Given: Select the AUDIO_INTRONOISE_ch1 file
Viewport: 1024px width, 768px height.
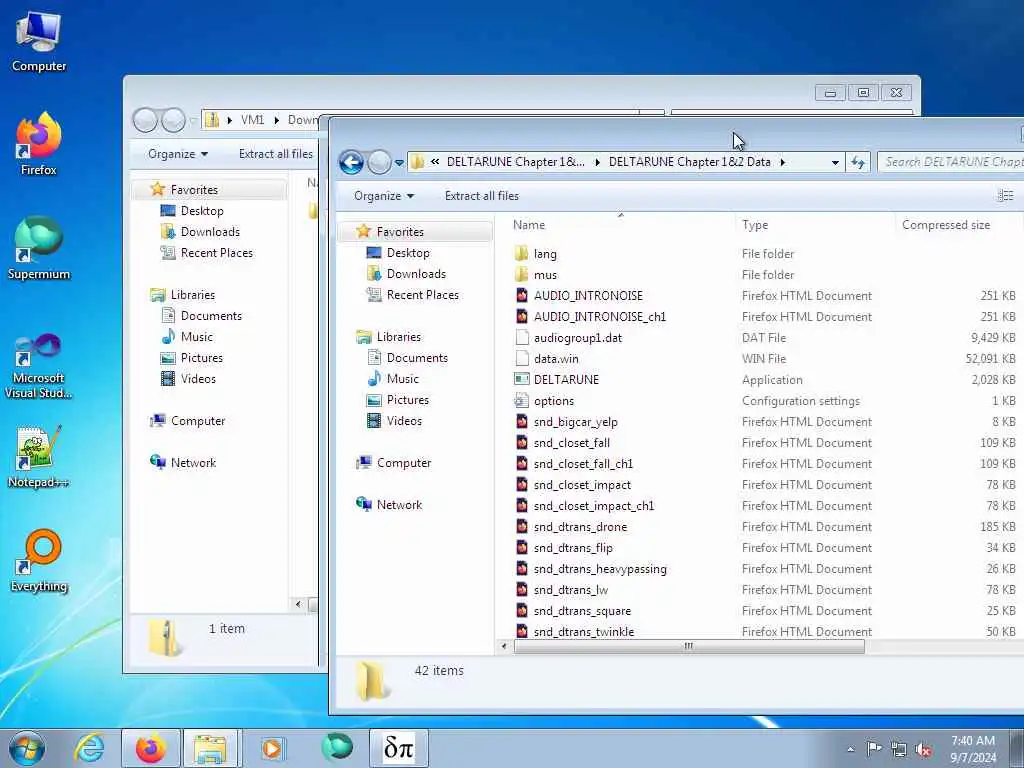Looking at the screenshot, I should 600,317.
